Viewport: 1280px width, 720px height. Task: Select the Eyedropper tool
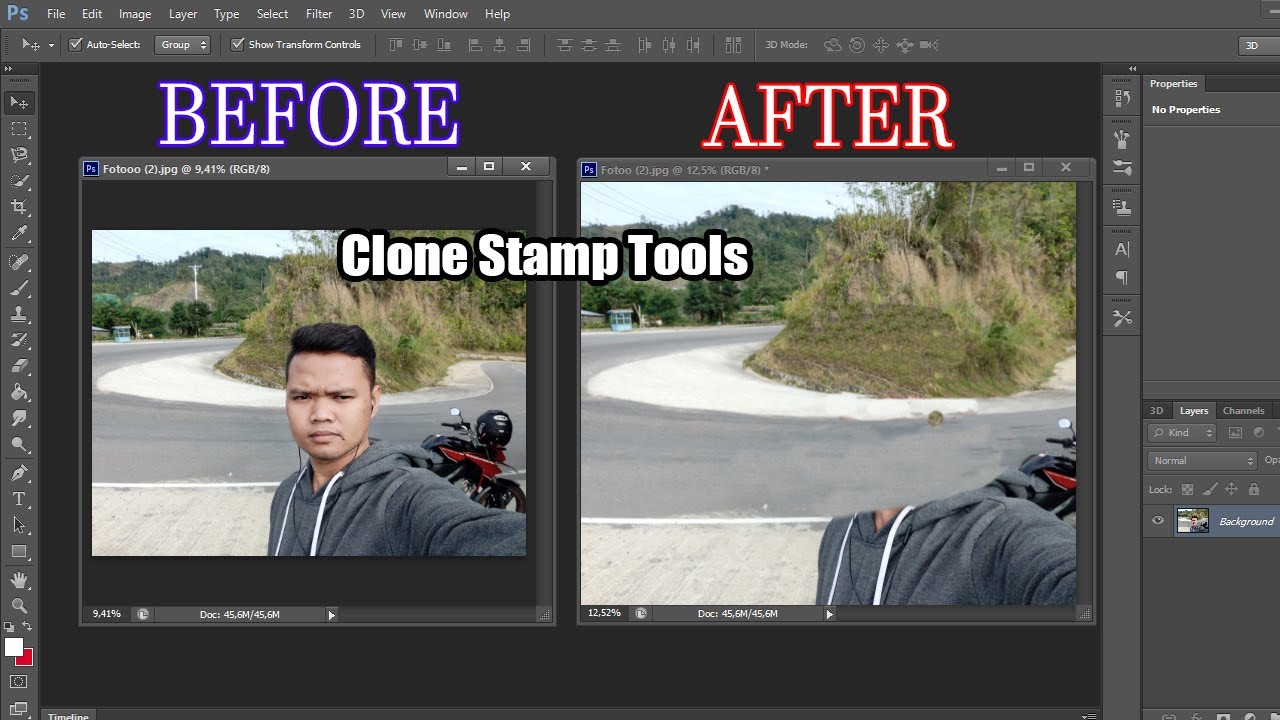[19, 234]
